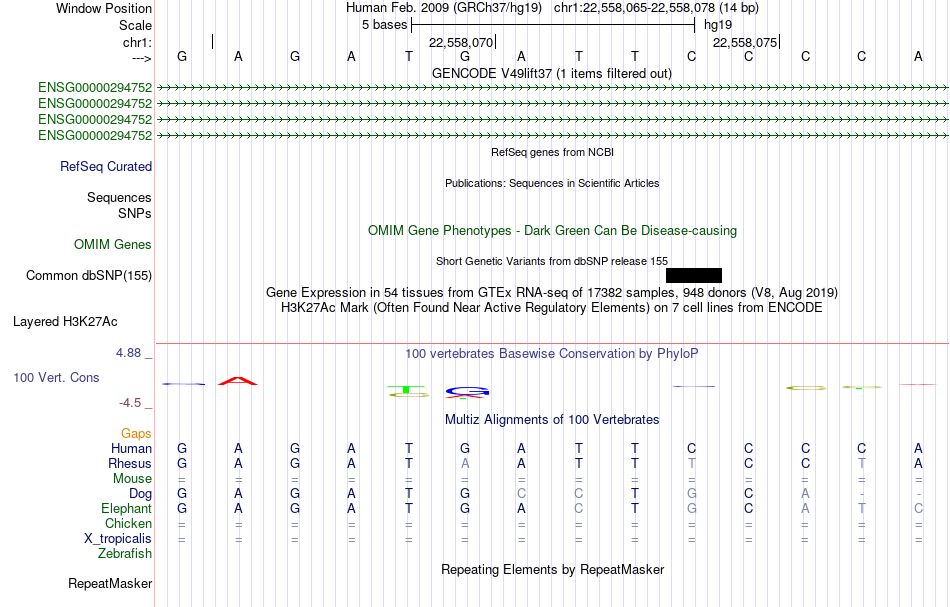The width and height of the screenshot is (950, 607).
Task: Click the Window Position track label
Action: tap(104, 8)
